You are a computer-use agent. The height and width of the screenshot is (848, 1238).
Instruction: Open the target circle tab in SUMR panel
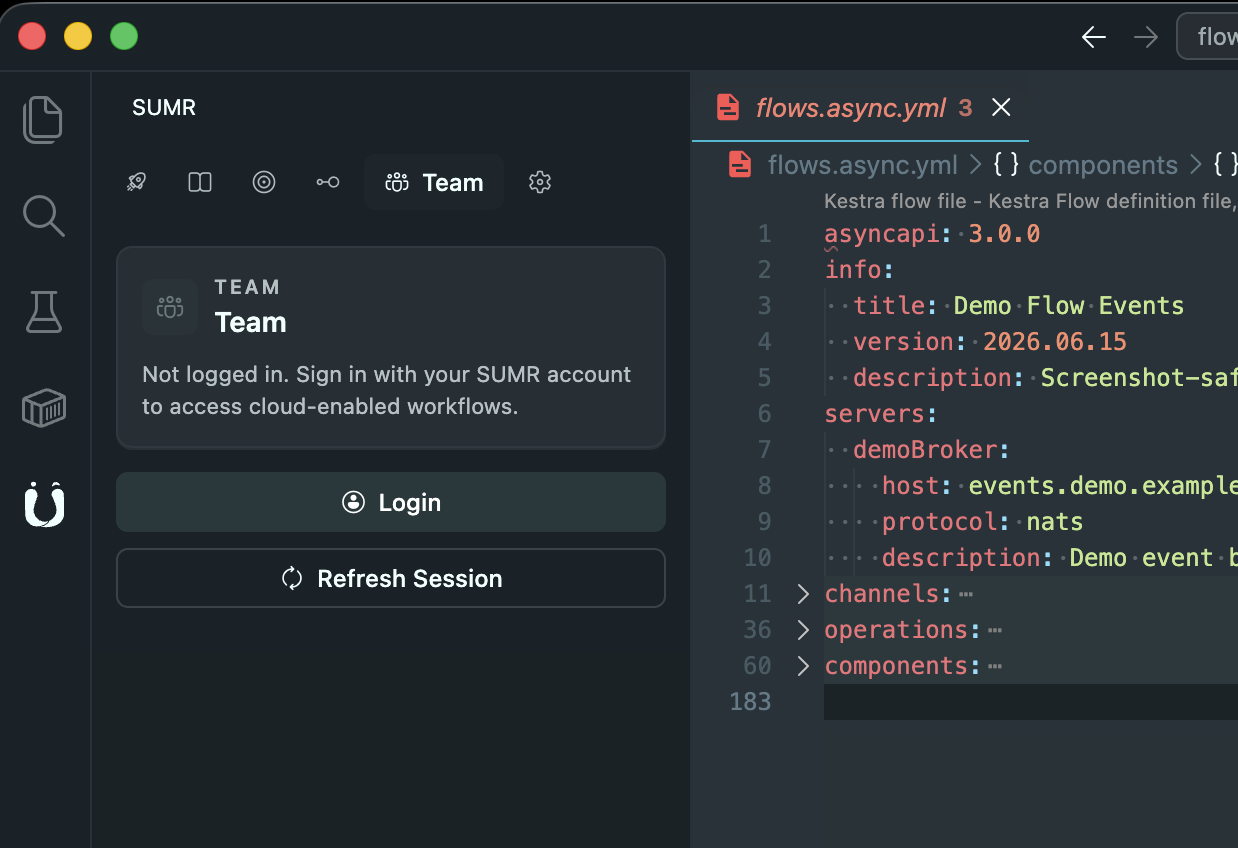(x=264, y=182)
